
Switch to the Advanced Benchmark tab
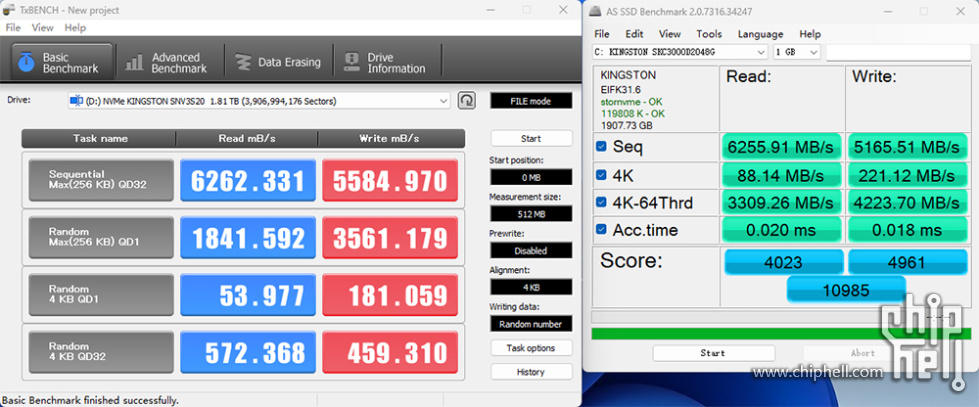pyautogui.click(x=166, y=62)
